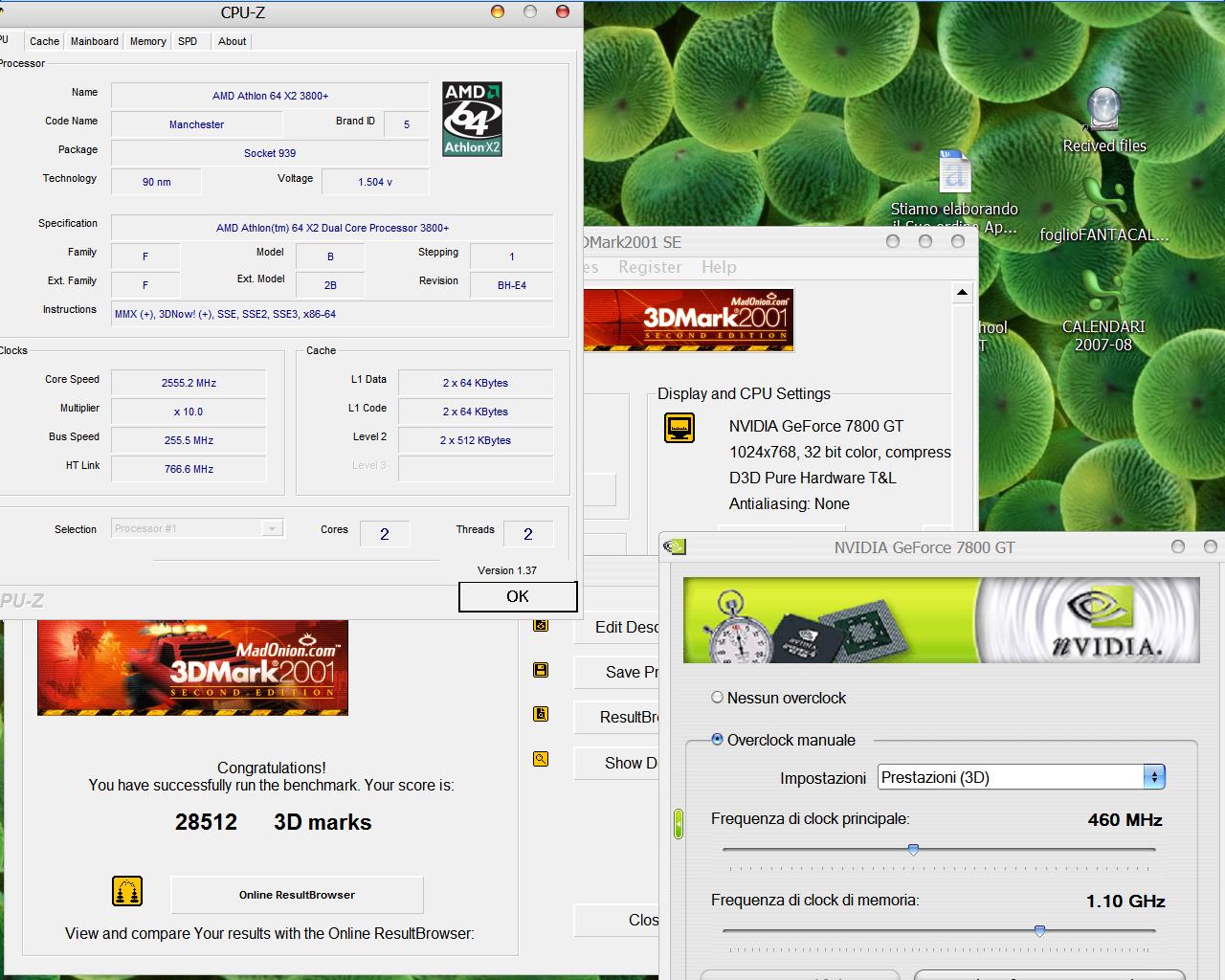Select Overclock manuale option
Image resolution: width=1225 pixels, height=980 pixels.
tap(783, 740)
